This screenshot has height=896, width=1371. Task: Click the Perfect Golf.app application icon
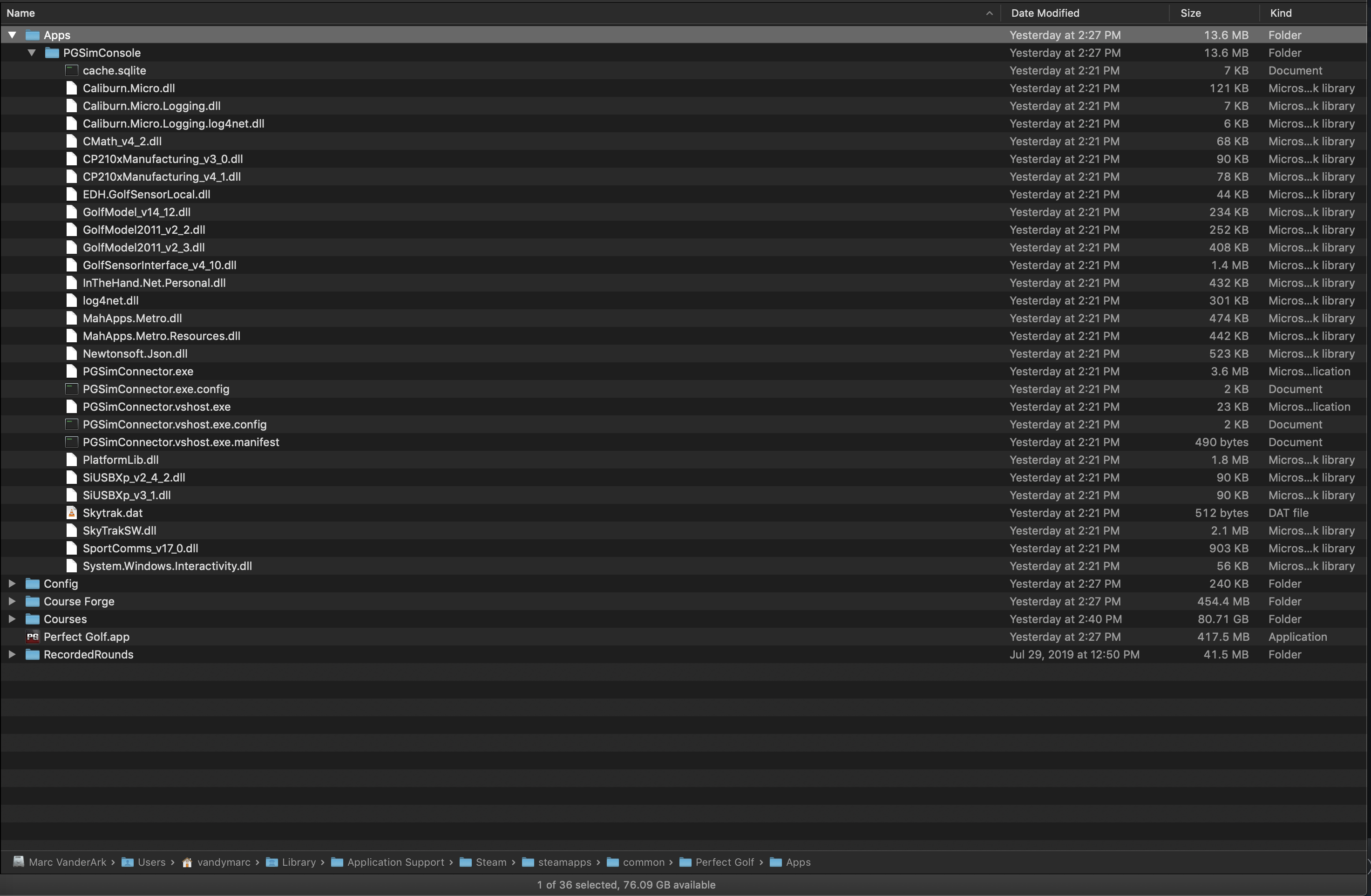(x=33, y=637)
